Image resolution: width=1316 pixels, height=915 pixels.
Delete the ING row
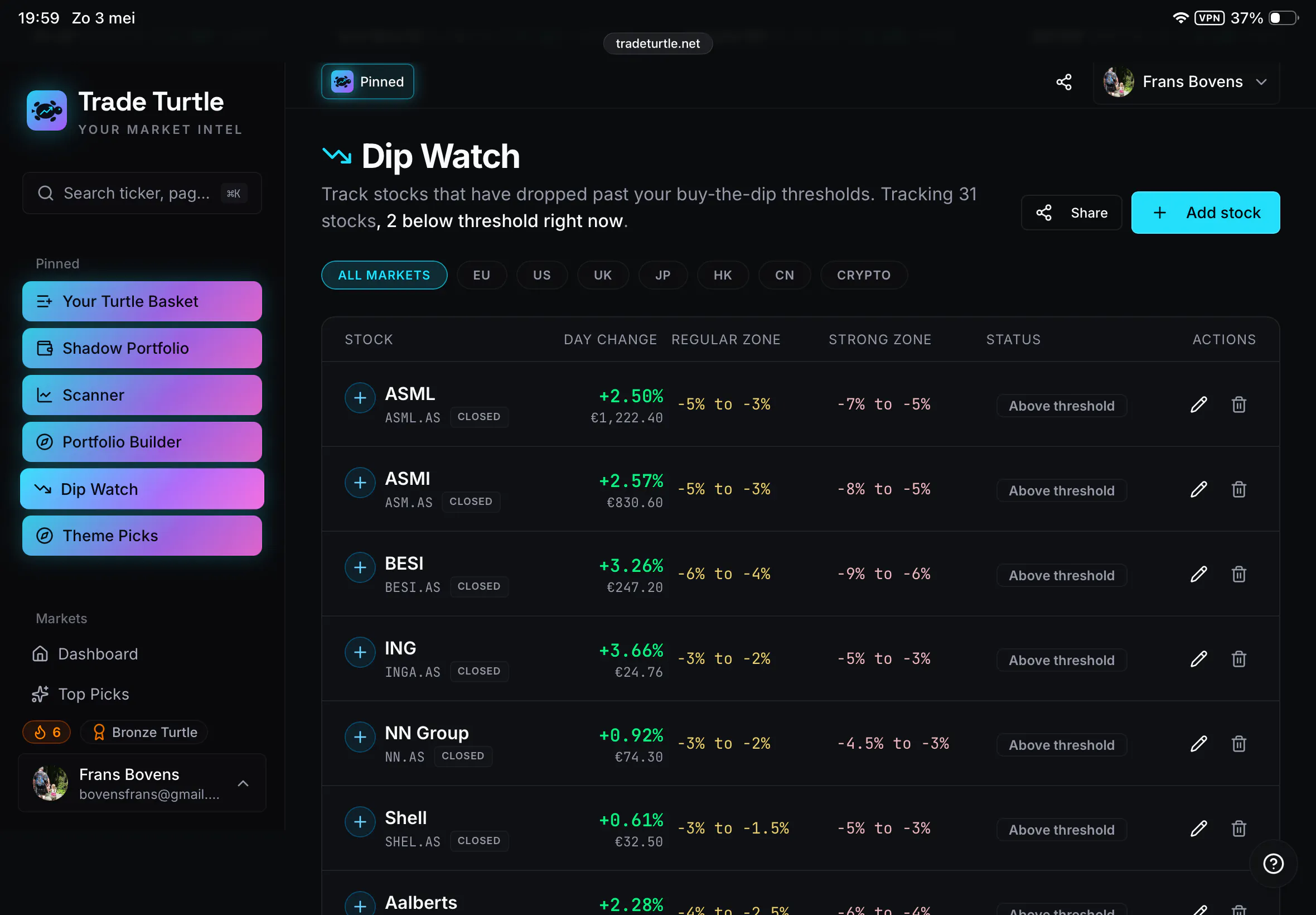coord(1238,659)
